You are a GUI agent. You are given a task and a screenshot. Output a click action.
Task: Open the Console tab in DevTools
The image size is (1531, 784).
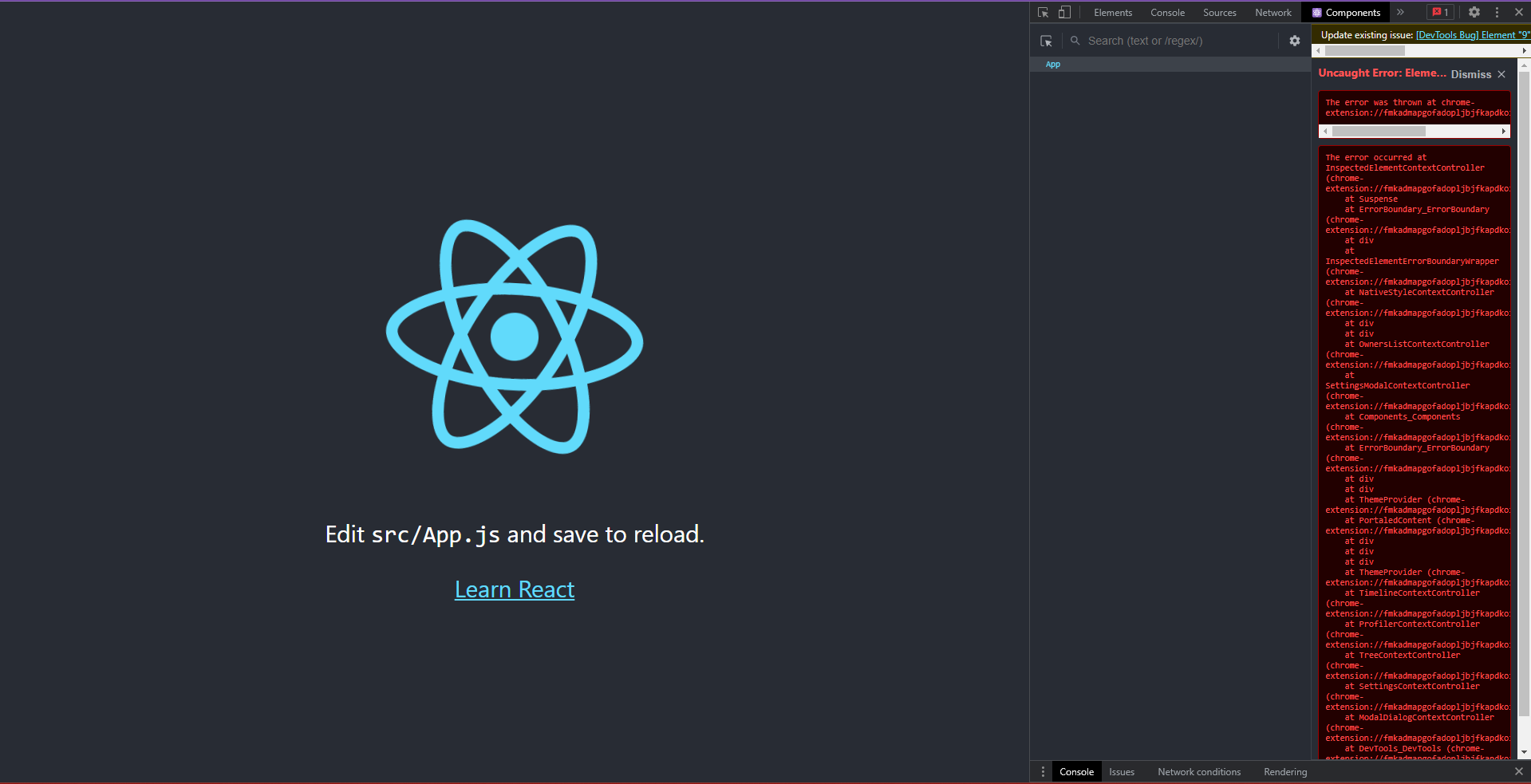[1167, 12]
